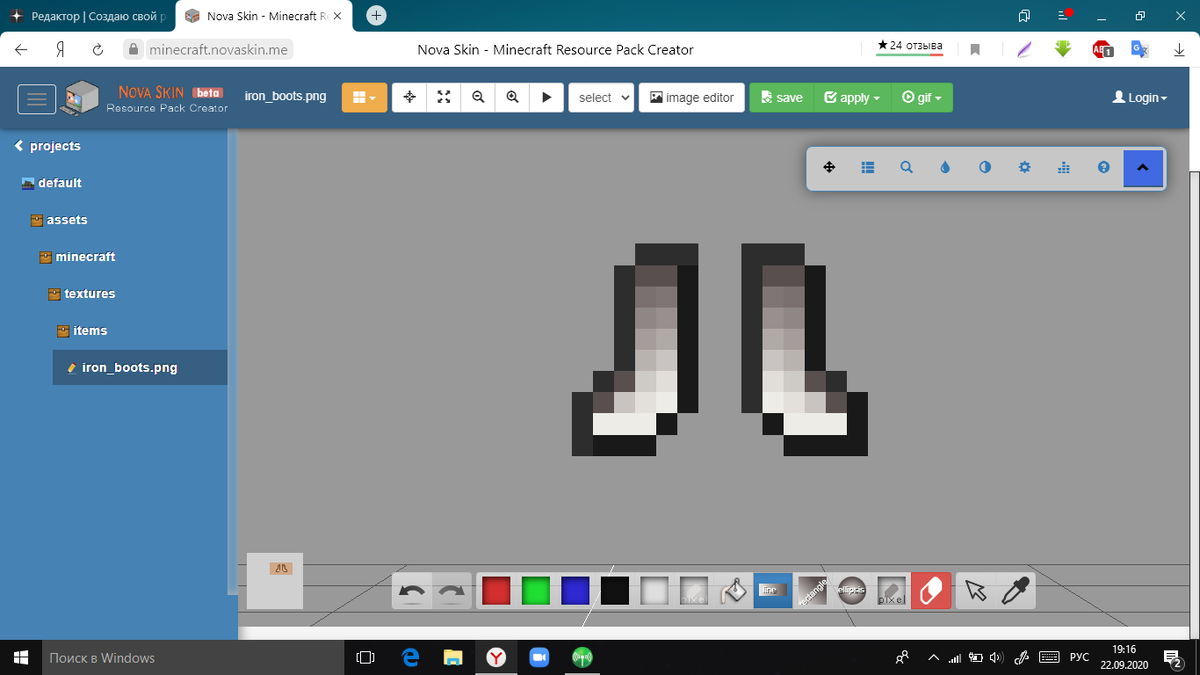Click the undo arrow in drawing toolbar
Viewport: 1200px width, 675px height.
pyautogui.click(x=412, y=591)
